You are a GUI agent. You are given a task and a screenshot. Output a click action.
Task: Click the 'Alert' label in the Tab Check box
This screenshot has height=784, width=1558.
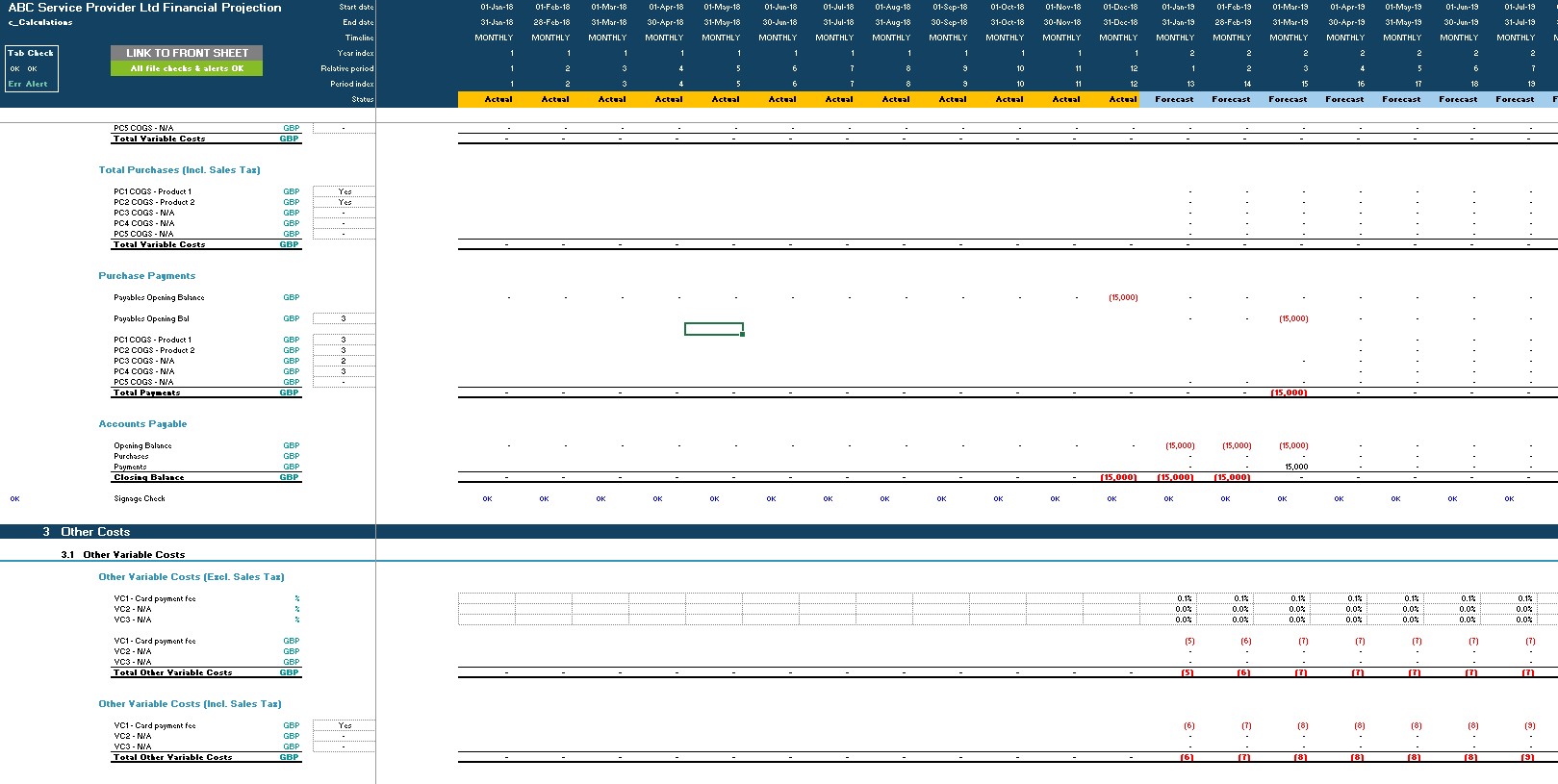click(x=37, y=84)
